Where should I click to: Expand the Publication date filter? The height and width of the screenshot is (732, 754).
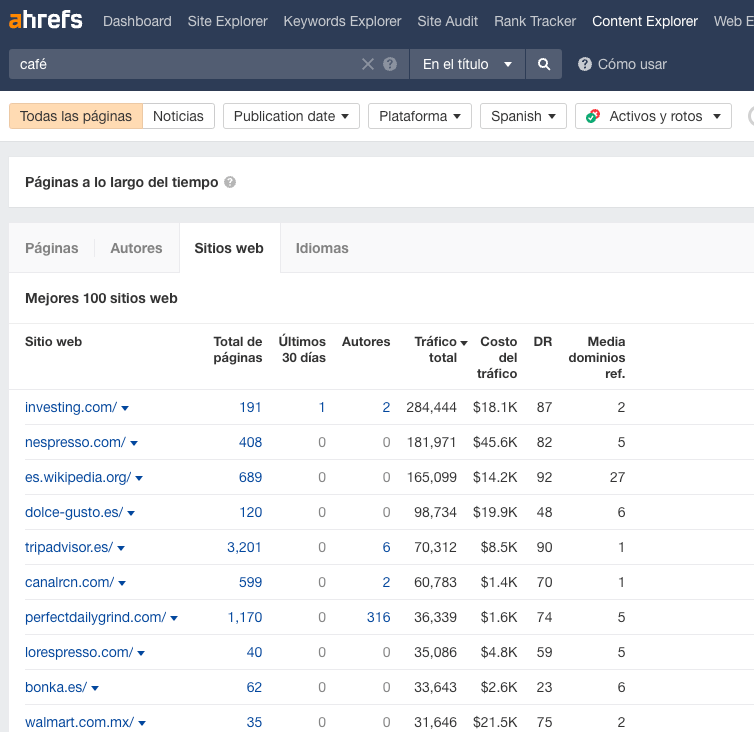coord(291,116)
